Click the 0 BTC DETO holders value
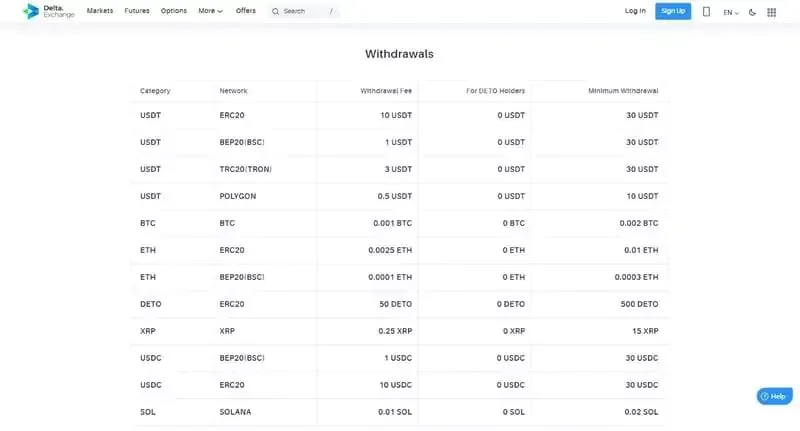The image size is (800, 431). [513, 223]
